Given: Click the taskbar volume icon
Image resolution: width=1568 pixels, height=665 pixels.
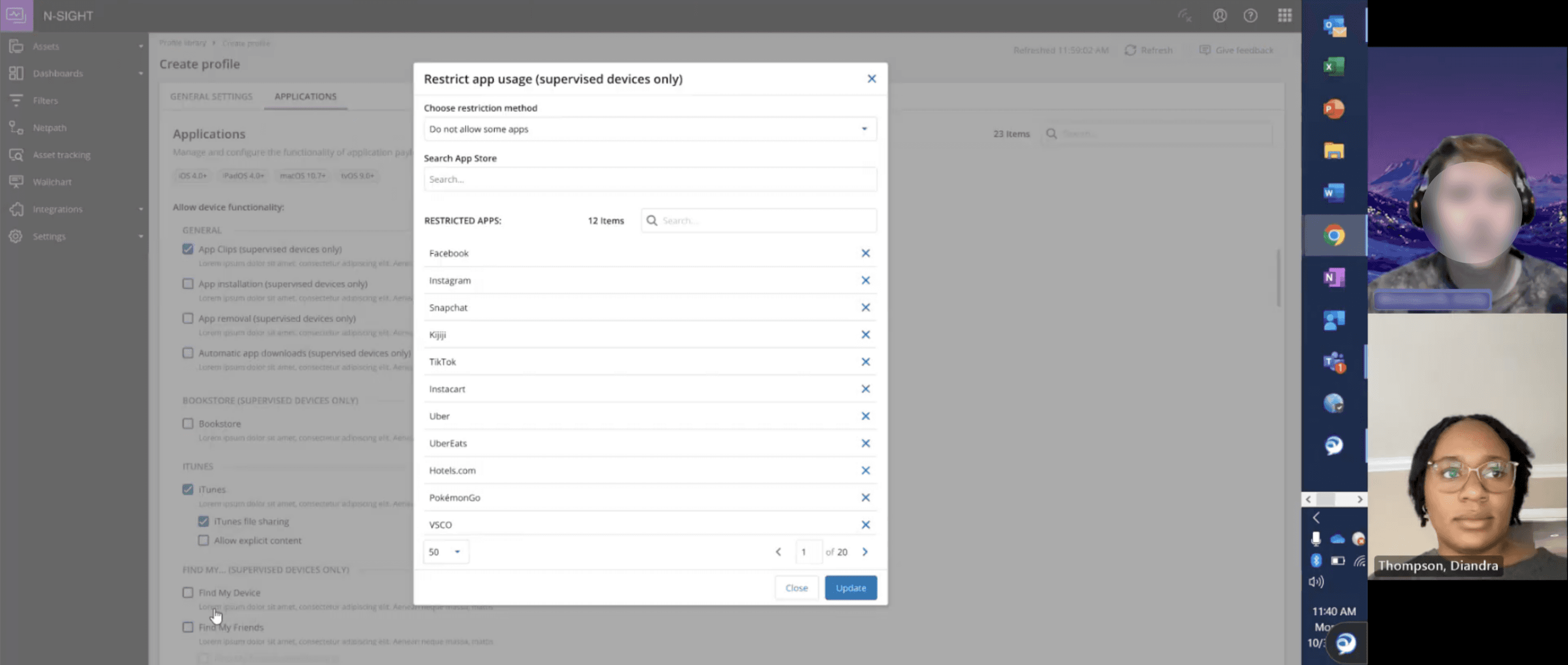Looking at the screenshot, I should (x=1316, y=582).
